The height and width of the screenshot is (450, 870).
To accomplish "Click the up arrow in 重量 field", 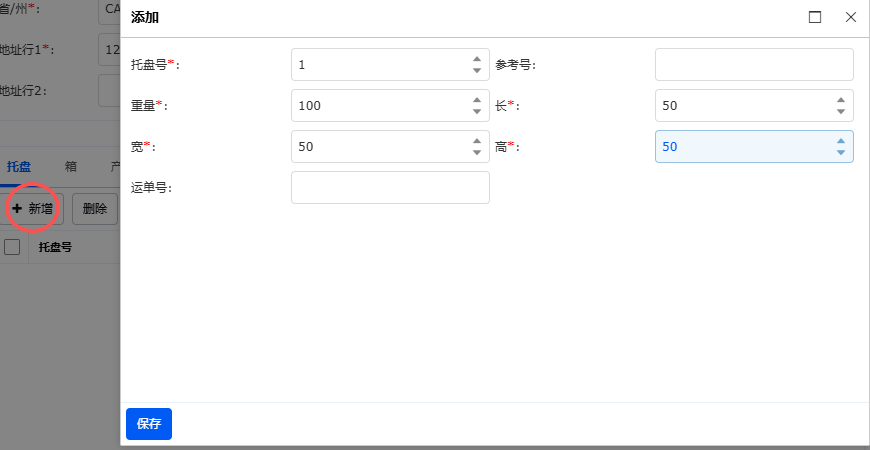I will tap(477, 100).
